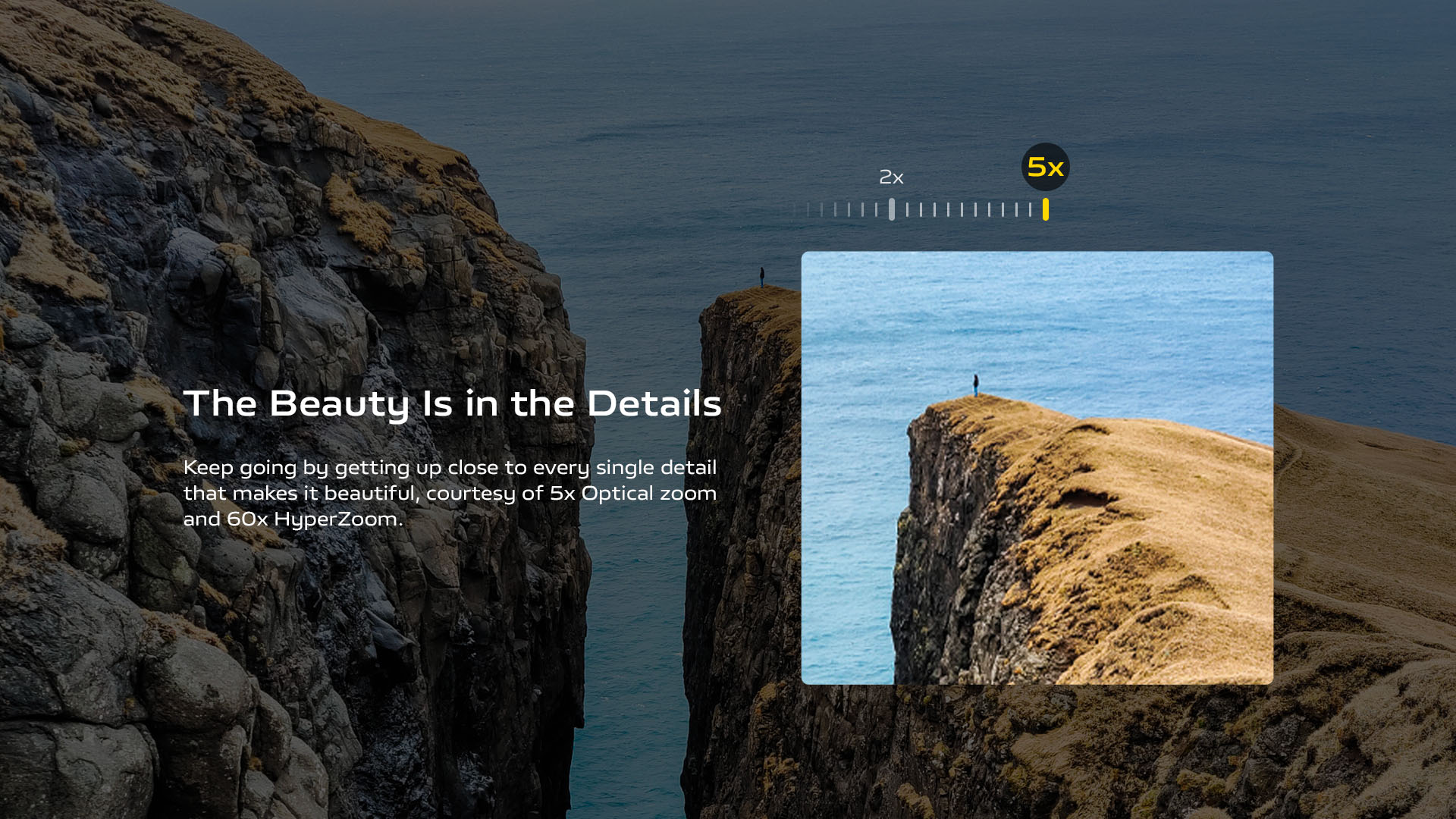Click the tick just right of 2x marker
This screenshot has width=1456, height=819.
907,210
